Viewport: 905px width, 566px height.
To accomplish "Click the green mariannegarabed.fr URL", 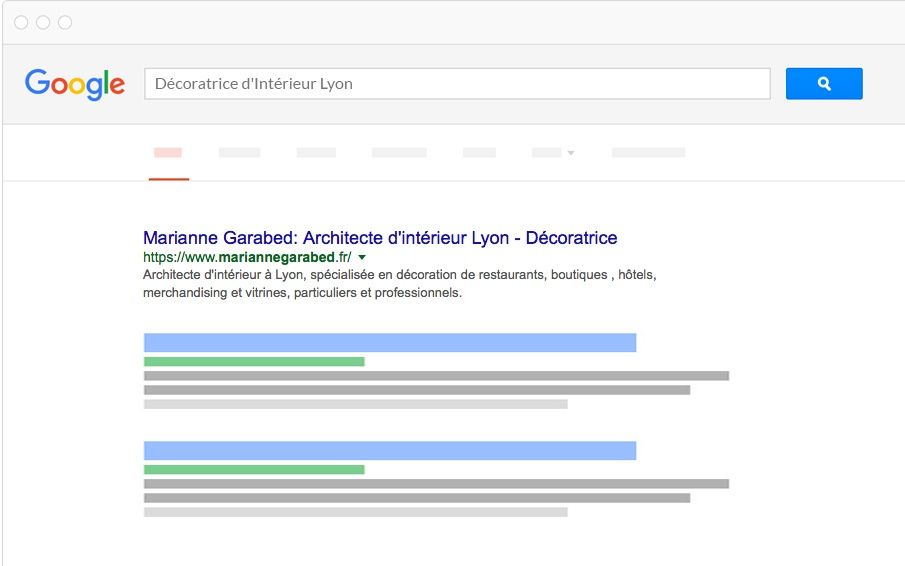I will point(247,257).
